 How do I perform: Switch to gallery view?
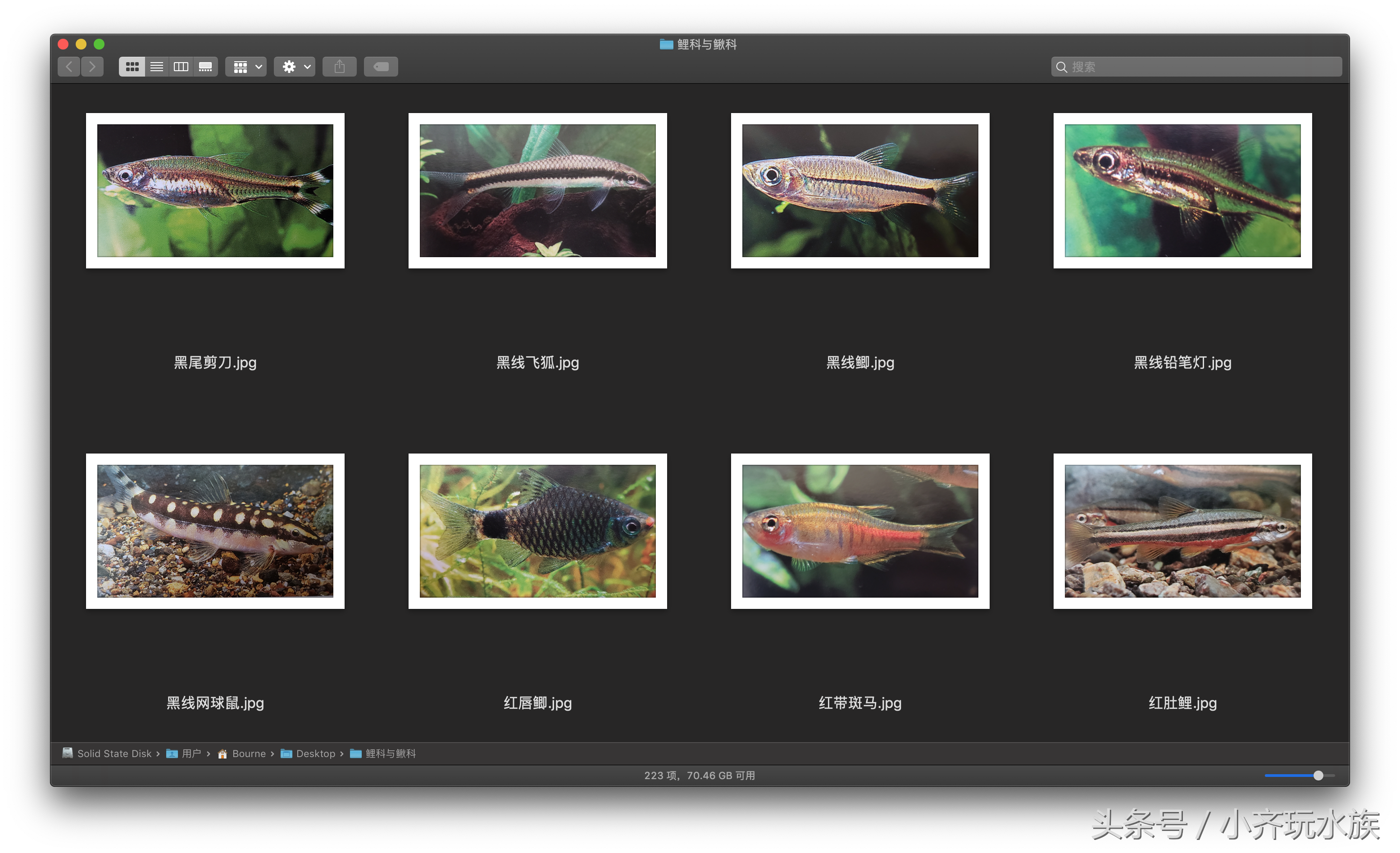206,67
